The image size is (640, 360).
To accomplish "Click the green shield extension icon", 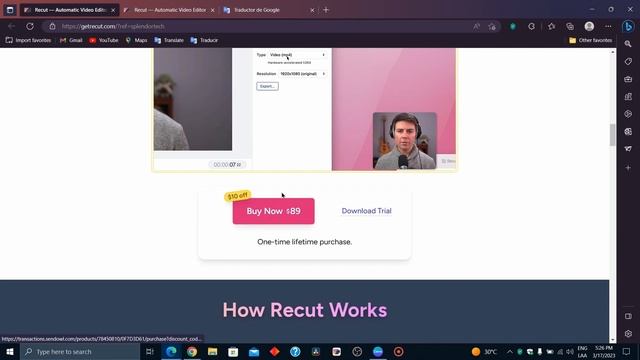I will coord(513,27).
